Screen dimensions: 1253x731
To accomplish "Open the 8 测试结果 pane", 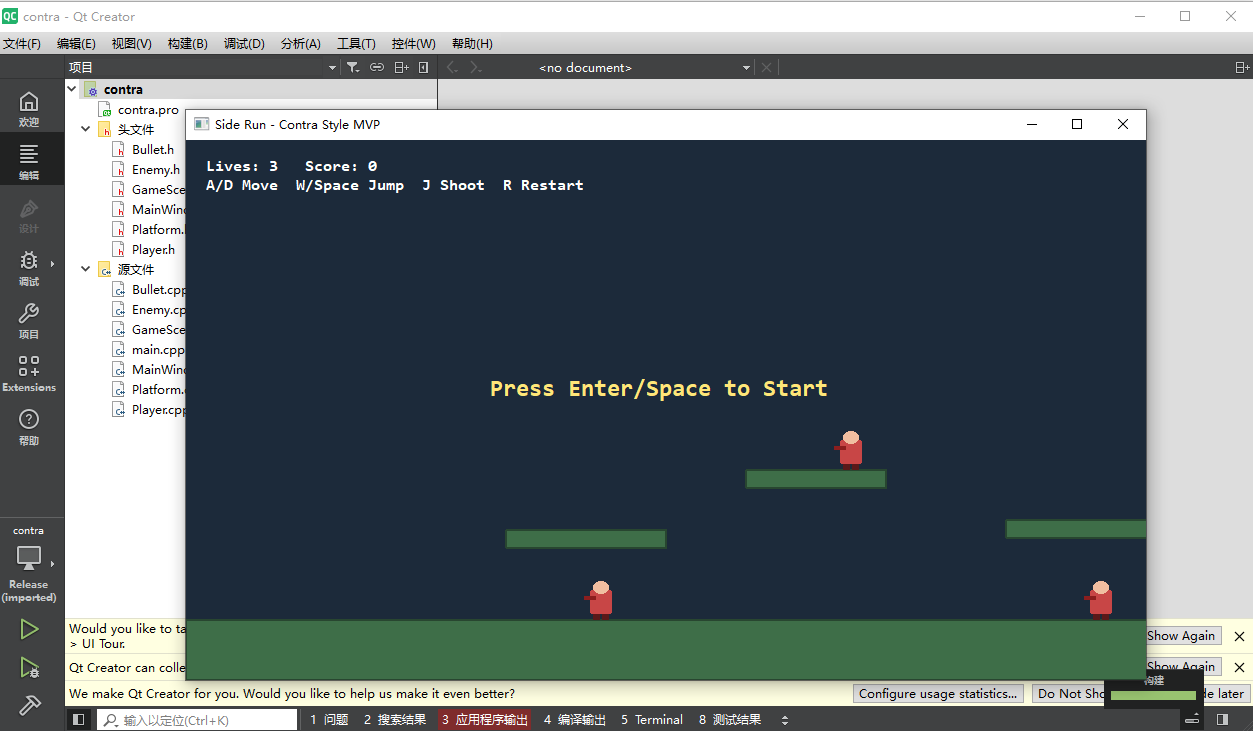I will point(730,719).
